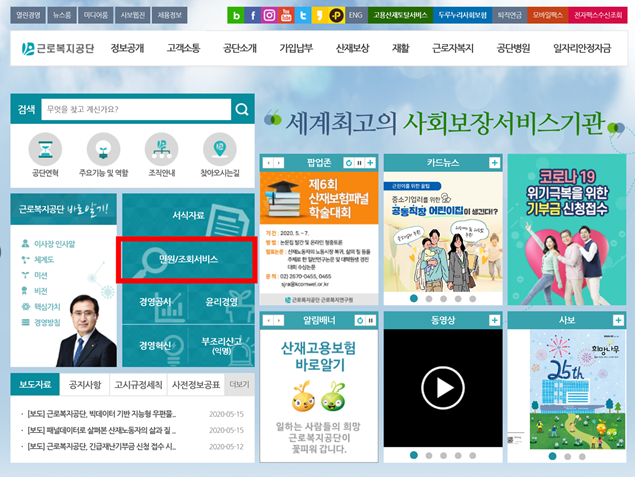
Task: Click the search magnifier button
Action: coord(242,109)
